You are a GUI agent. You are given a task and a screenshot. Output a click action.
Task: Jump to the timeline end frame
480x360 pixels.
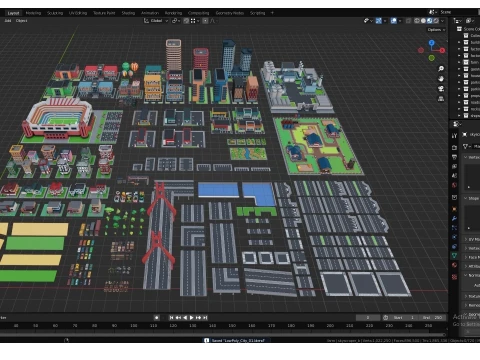click(x=205, y=318)
